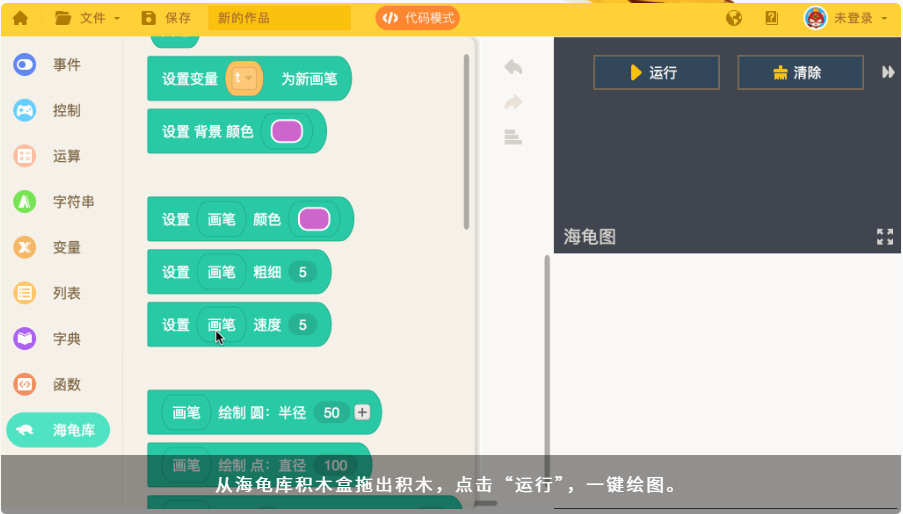Edit speed value 5 in 速度 block
Screen dimensions: 903x514
click(302, 325)
